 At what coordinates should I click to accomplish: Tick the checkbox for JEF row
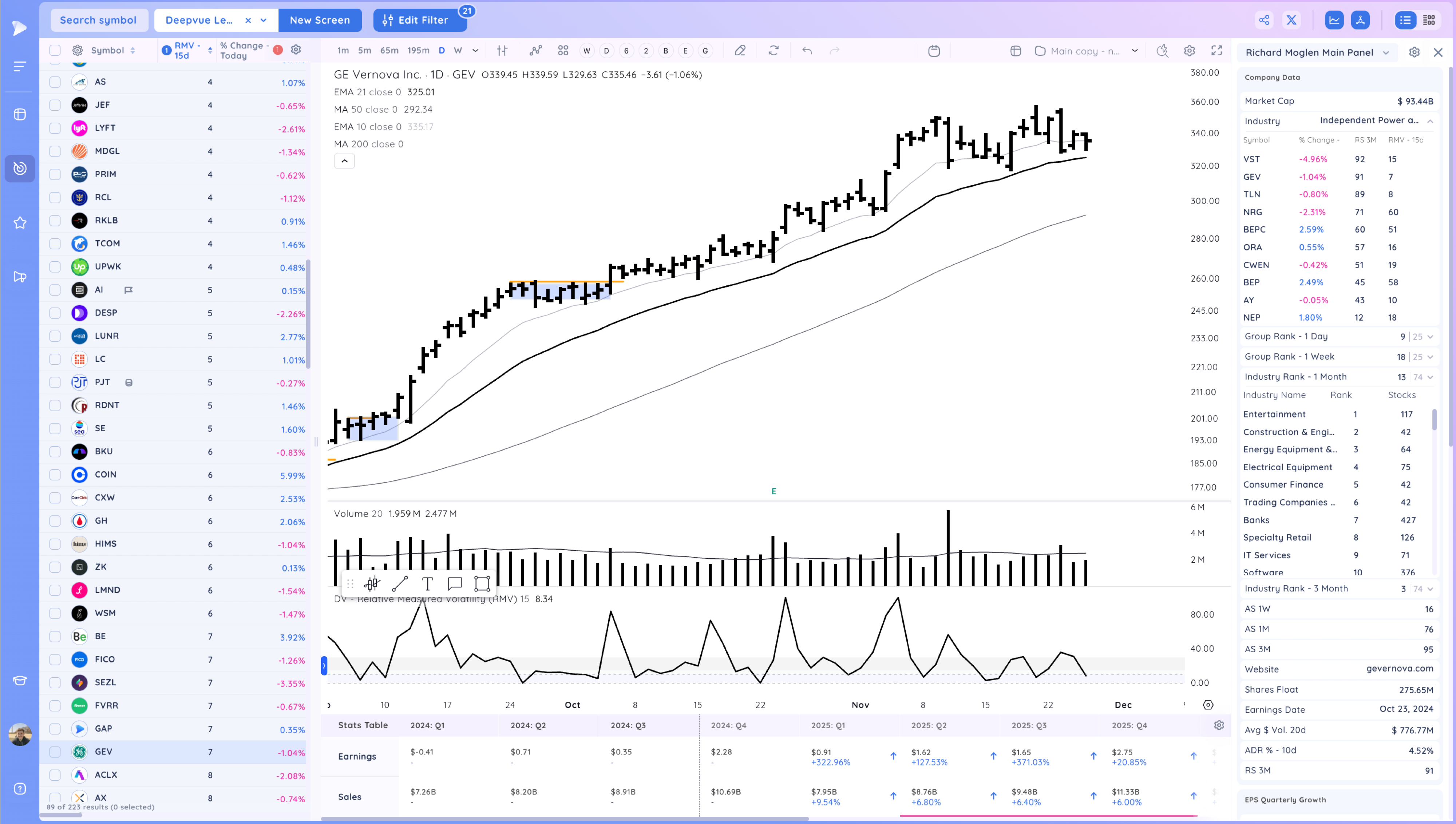pyautogui.click(x=55, y=105)
